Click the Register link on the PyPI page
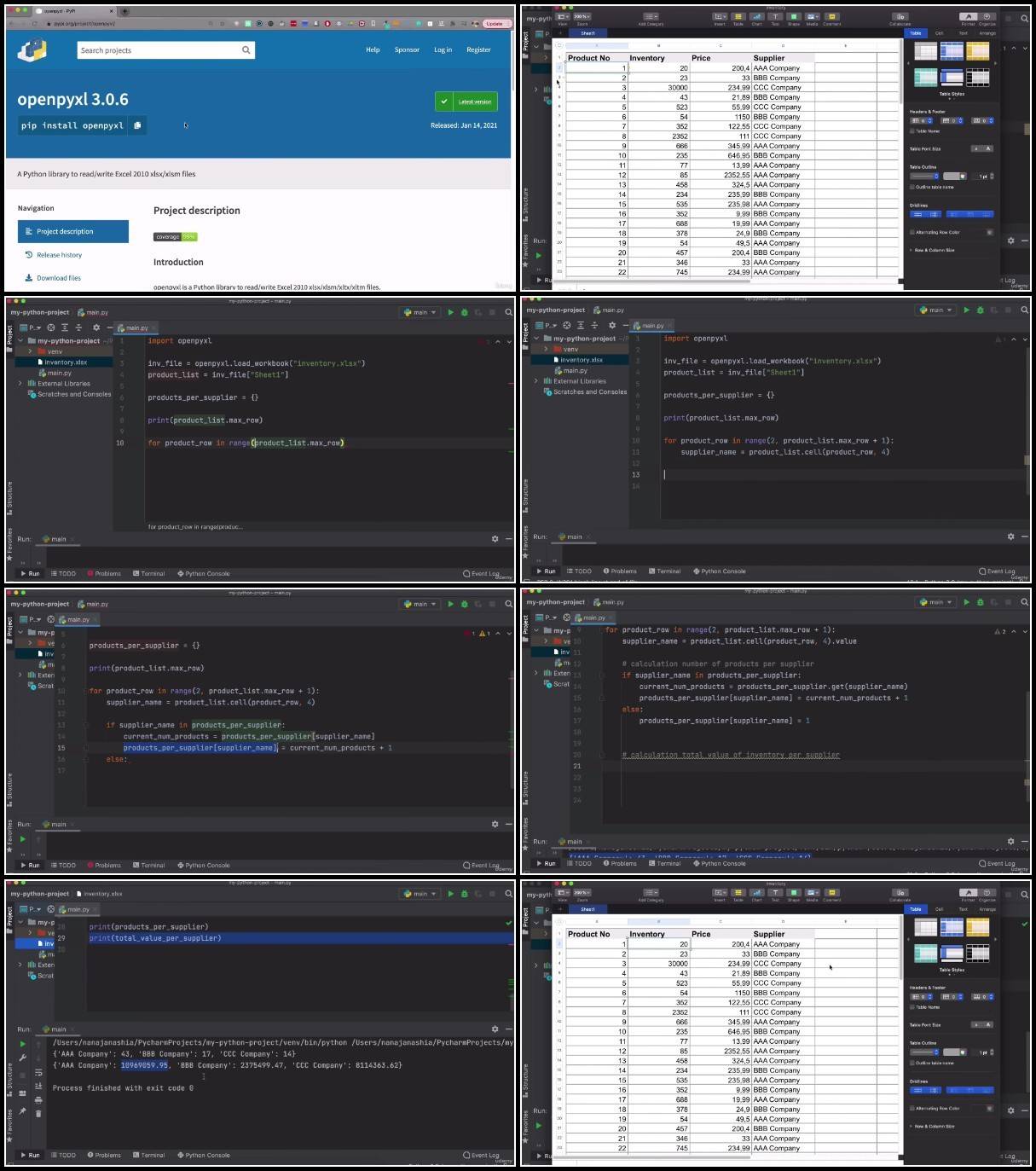1036x1171 pixels. pyautogui.click(x=478, y=49)
